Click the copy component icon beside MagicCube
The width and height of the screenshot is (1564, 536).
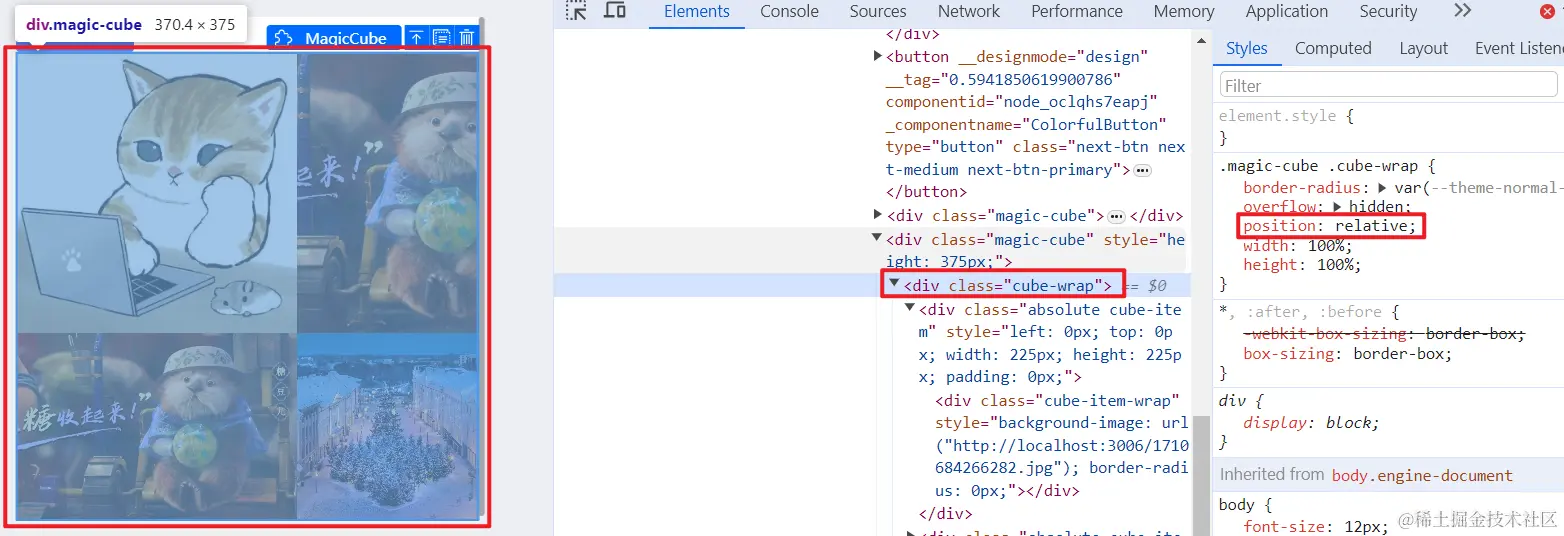(441, 38)
